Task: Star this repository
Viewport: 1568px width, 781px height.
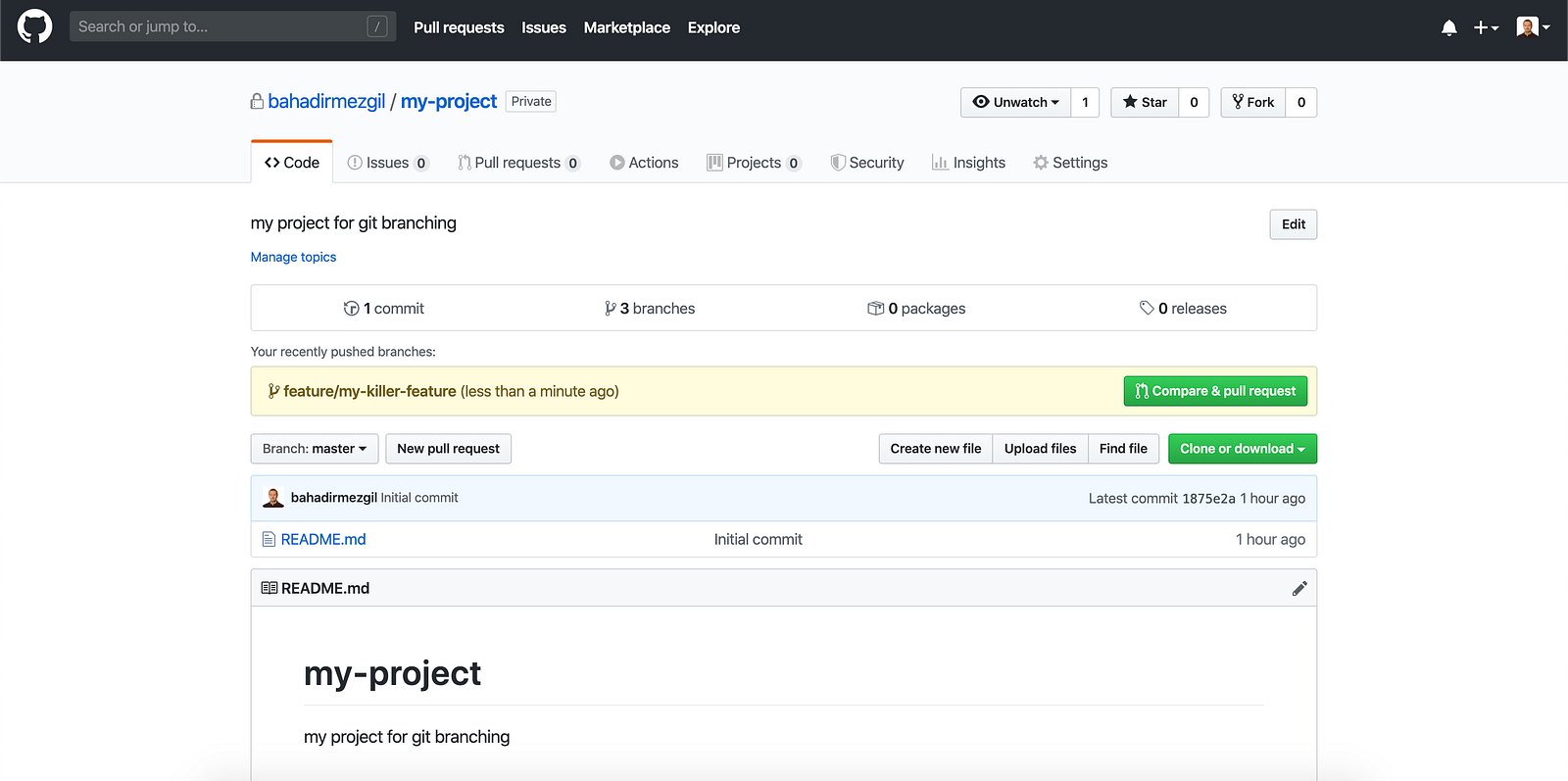Action: 1145,102
